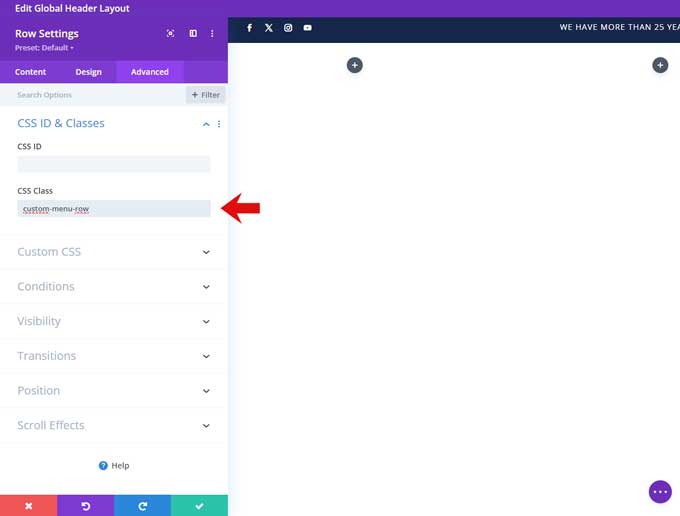The height and width of the screenshot is (516, 680).
Task: Collapse the CSS ID & Classes section
Action: tap(206, 124)
